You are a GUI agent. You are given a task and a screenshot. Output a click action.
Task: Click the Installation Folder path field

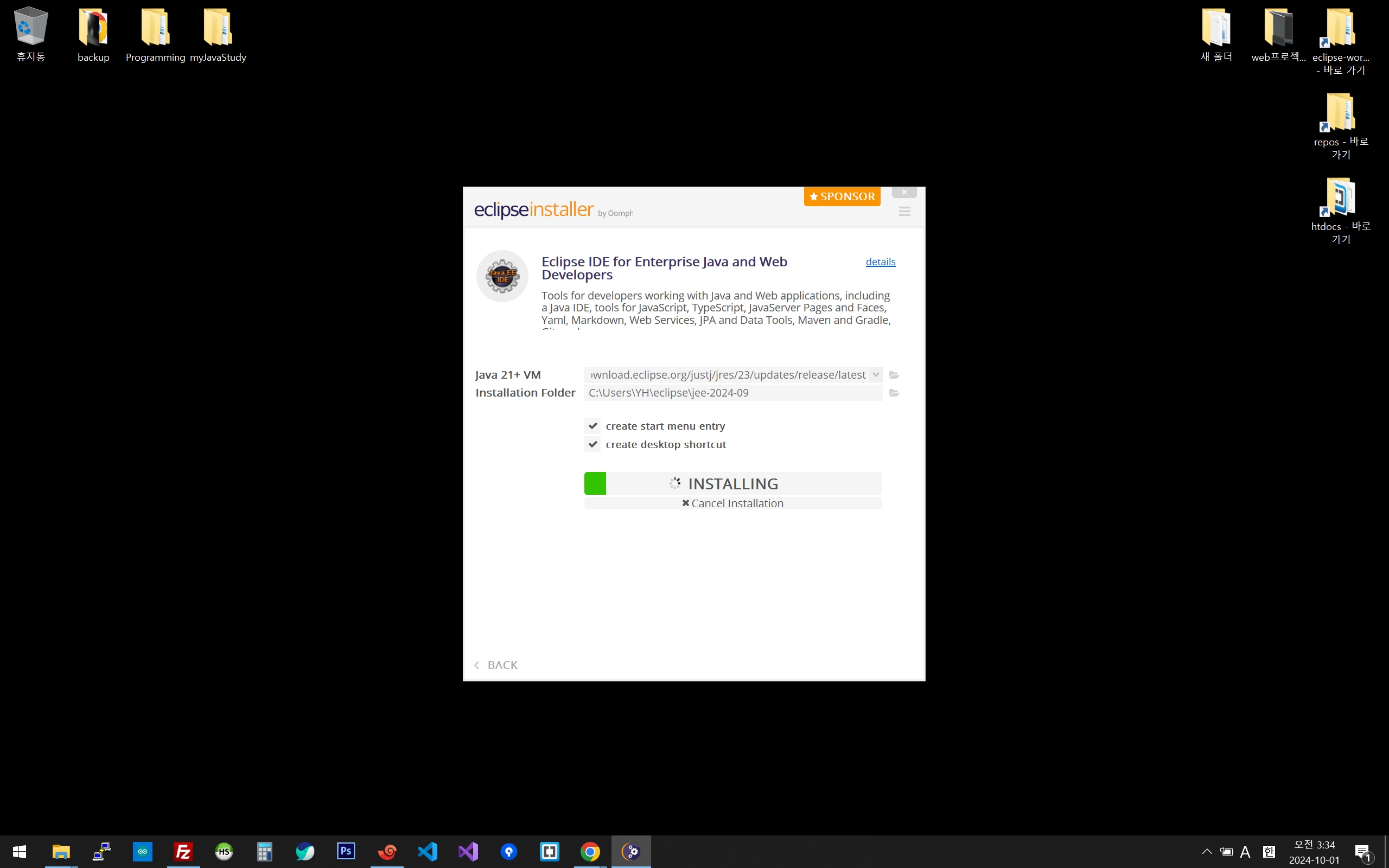point(732,393)
